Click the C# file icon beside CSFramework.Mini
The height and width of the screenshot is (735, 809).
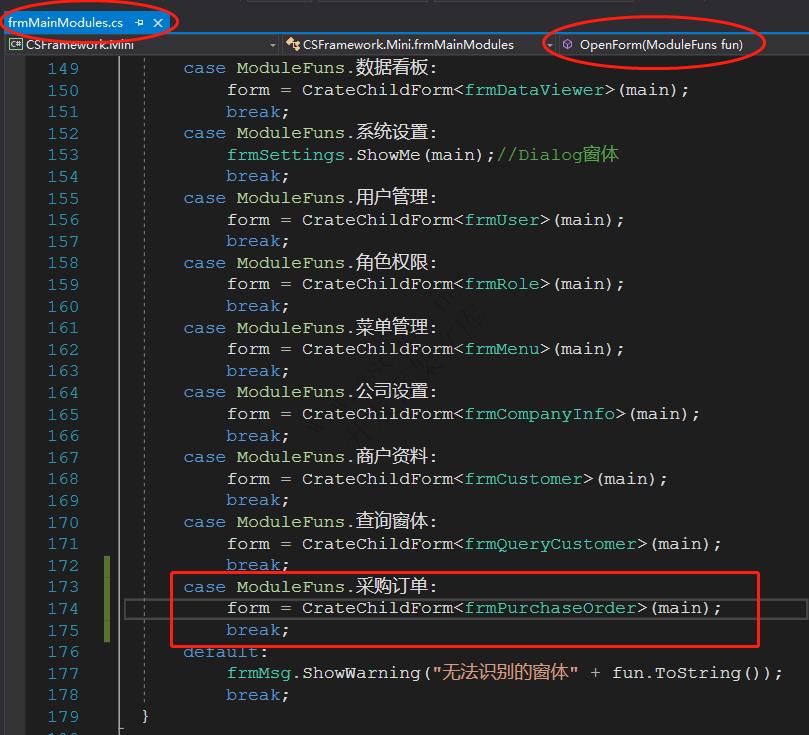(x=14, y=44)
